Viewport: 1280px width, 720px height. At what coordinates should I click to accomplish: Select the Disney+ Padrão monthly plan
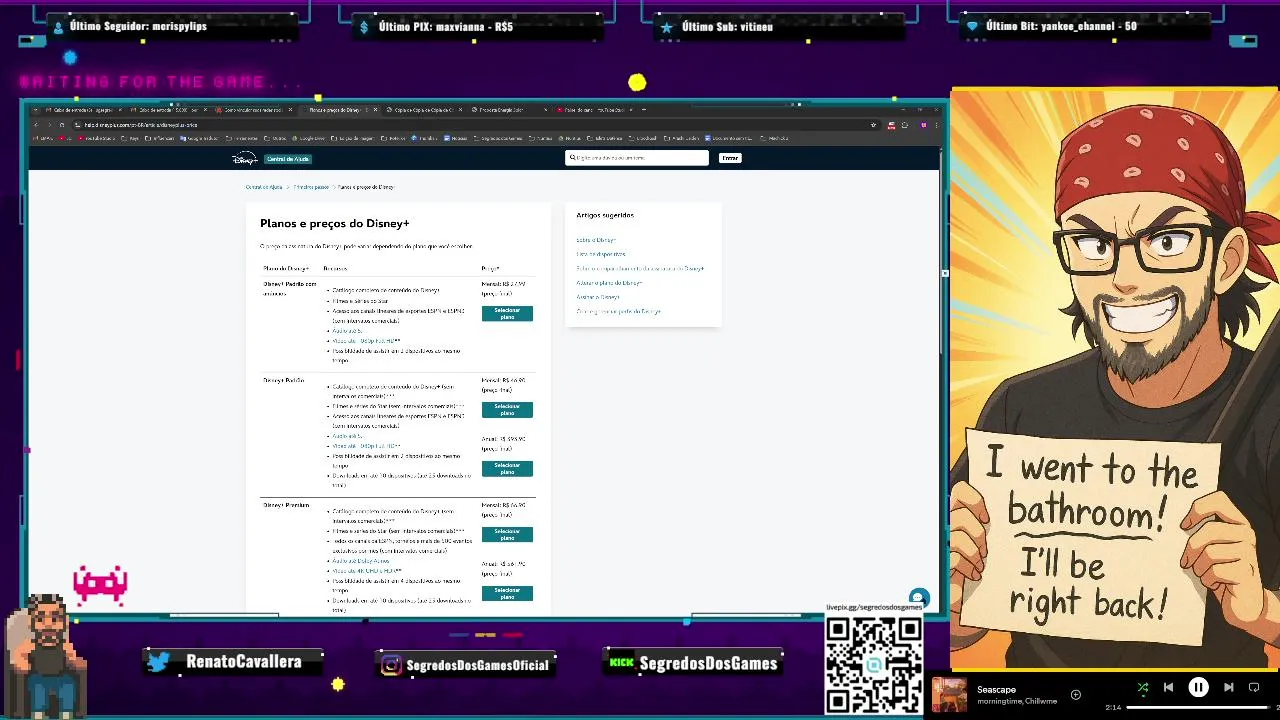(507, 409)
